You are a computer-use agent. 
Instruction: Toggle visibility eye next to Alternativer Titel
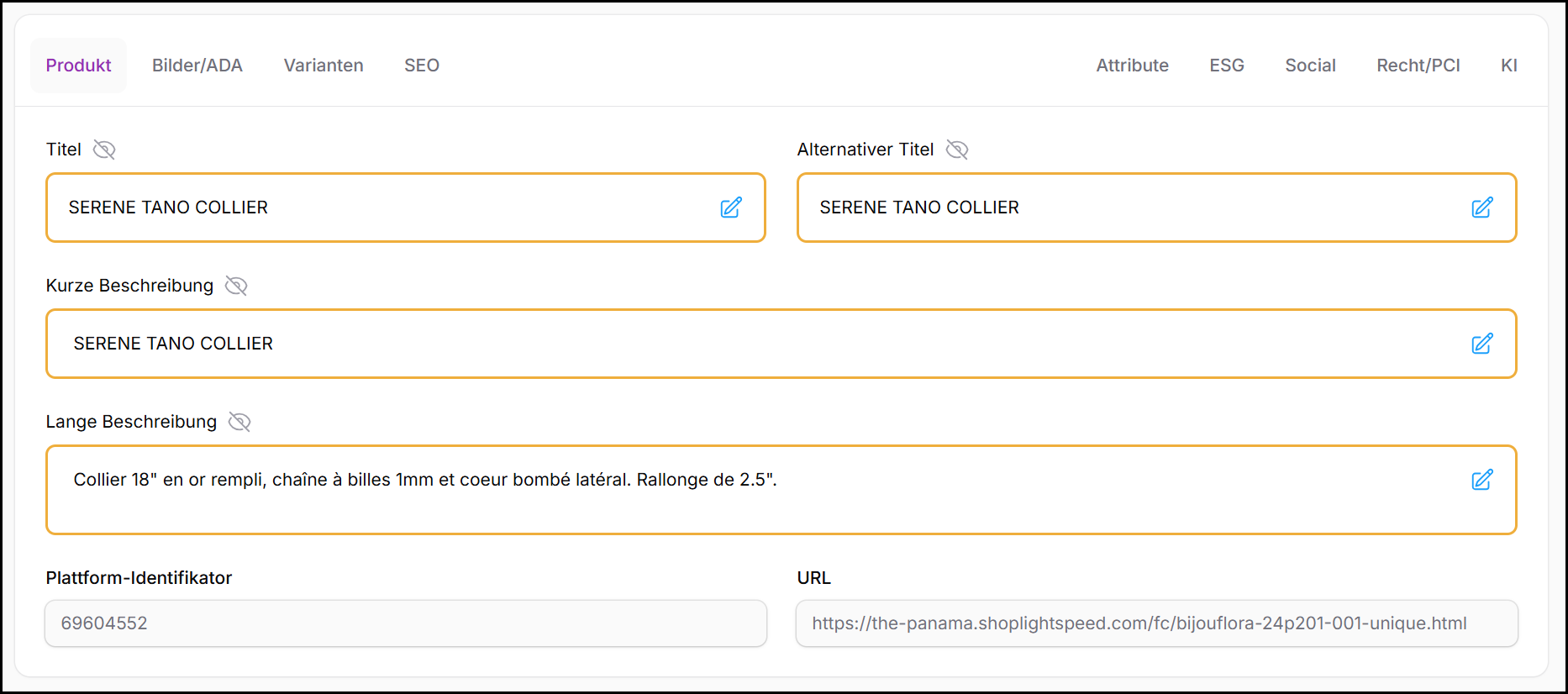coord(957,150)
